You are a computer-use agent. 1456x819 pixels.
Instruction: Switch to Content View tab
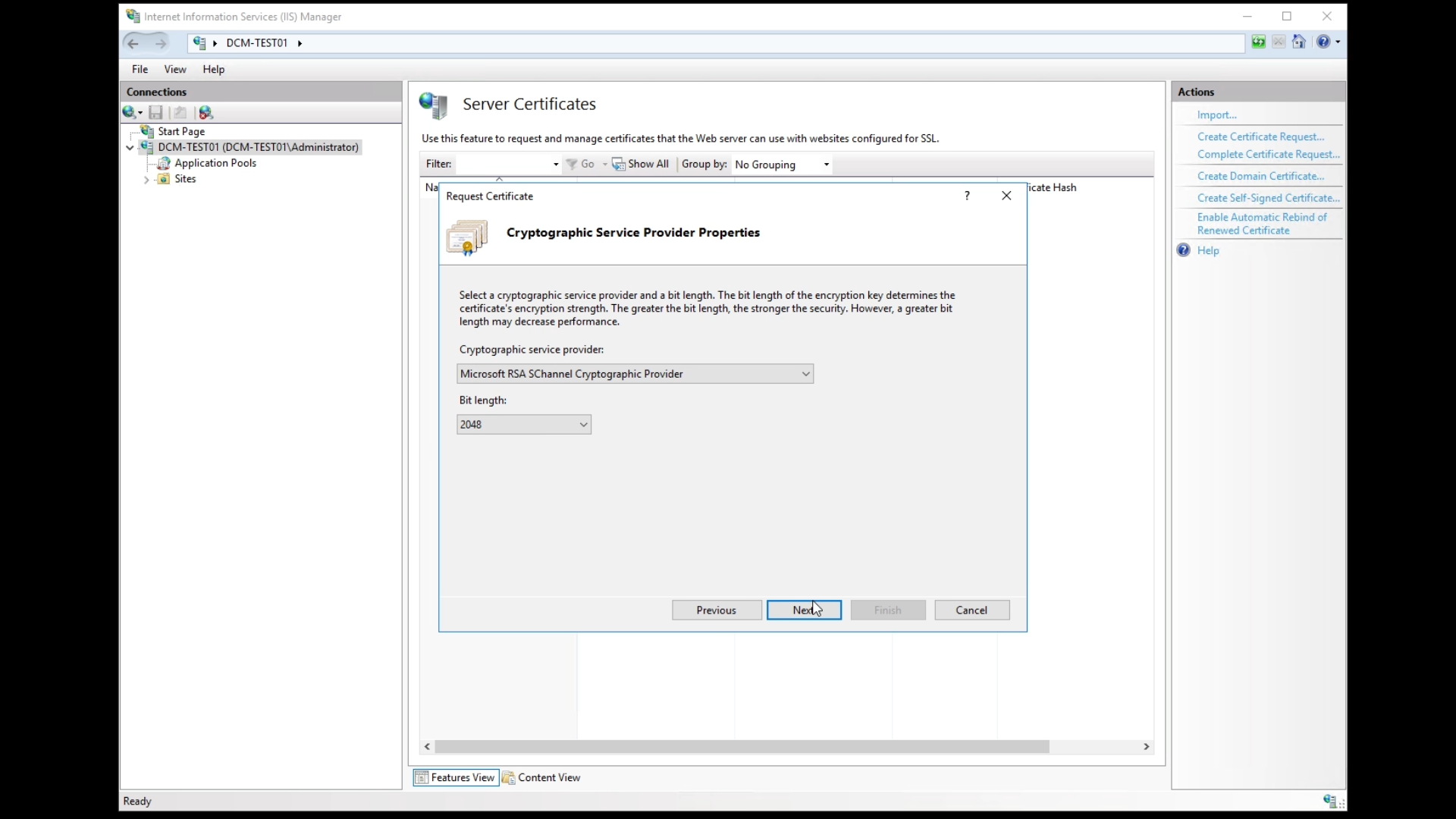(541, 777)
